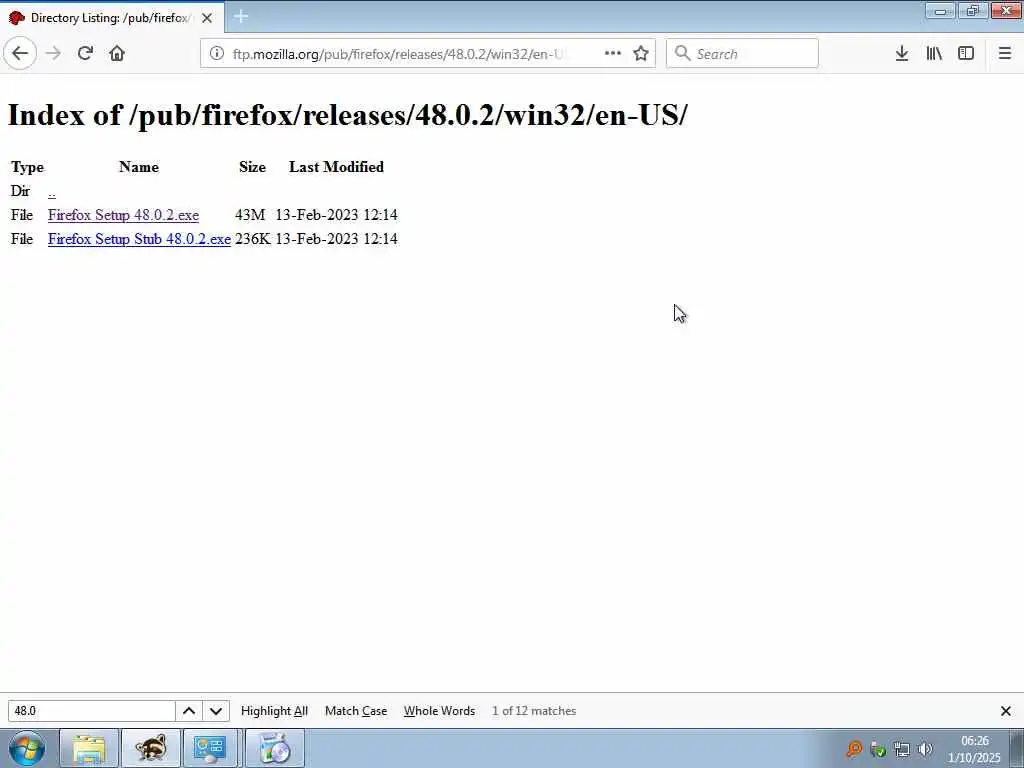Screen dimensions: 1024x768
Task: Download Firefox Setup 48.0.2.exe
Action: (x=123, y=215)
